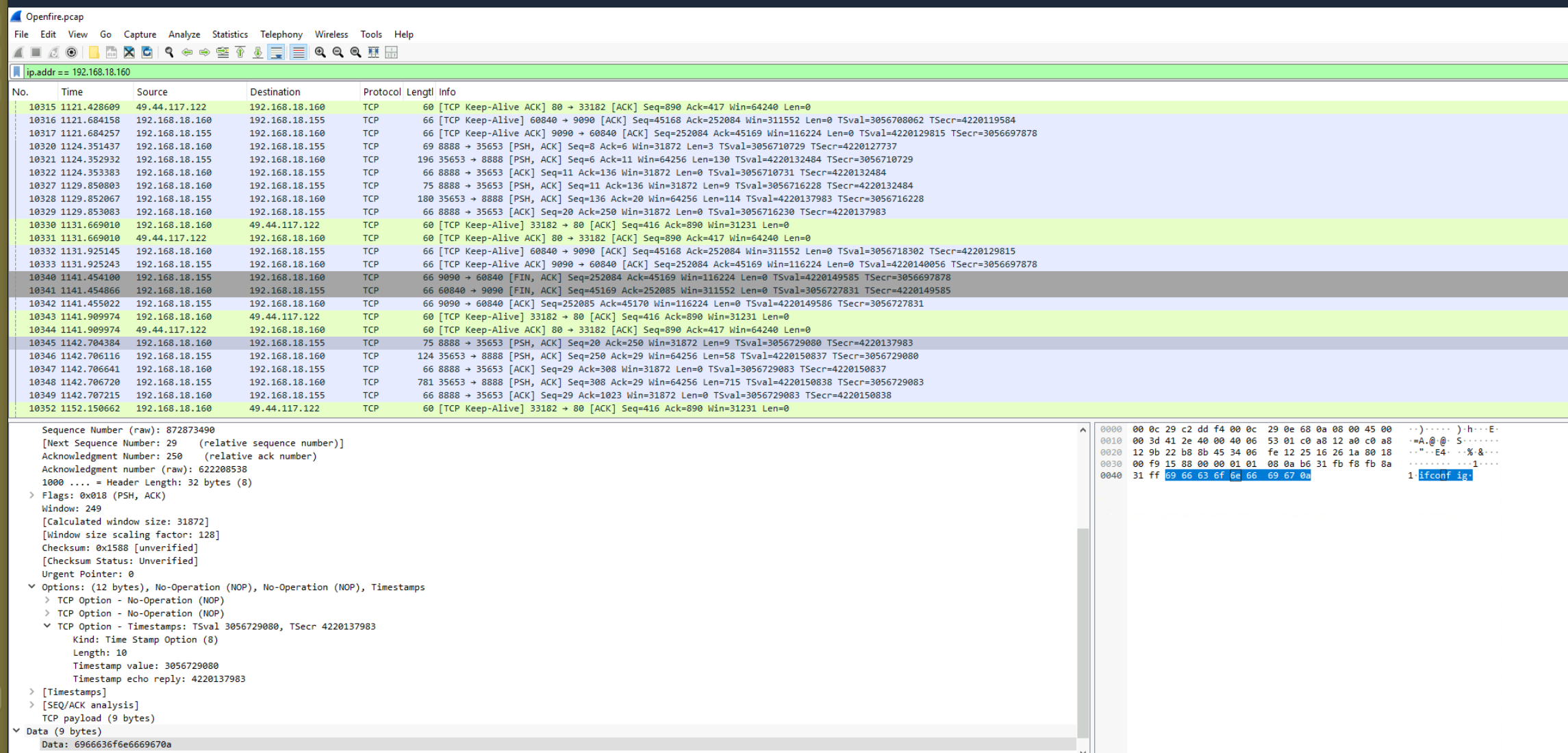Toggle automatic scrolling during live capture

(276, 51)
